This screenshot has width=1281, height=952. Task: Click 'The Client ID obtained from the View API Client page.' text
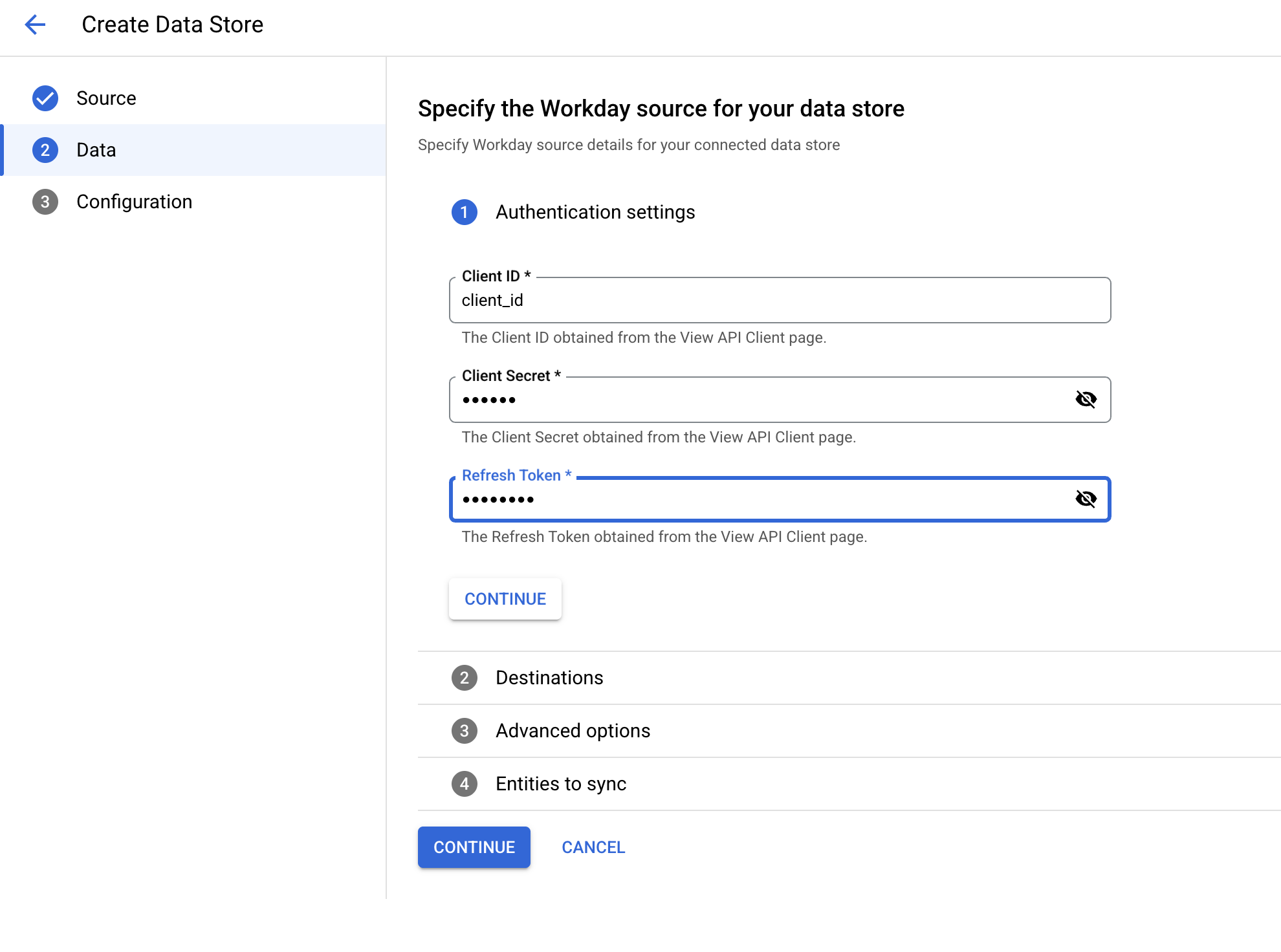tap(644, 338)
